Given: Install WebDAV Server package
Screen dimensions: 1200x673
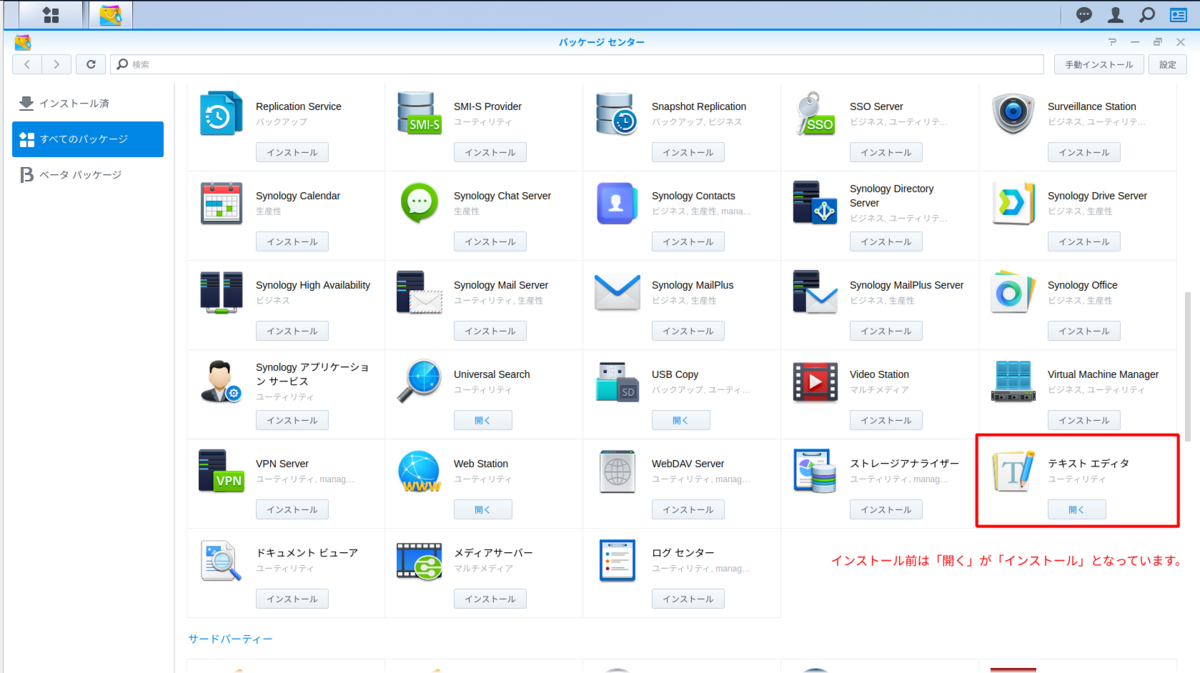Looking at the screenshot, I should click(x=688, y=510).
